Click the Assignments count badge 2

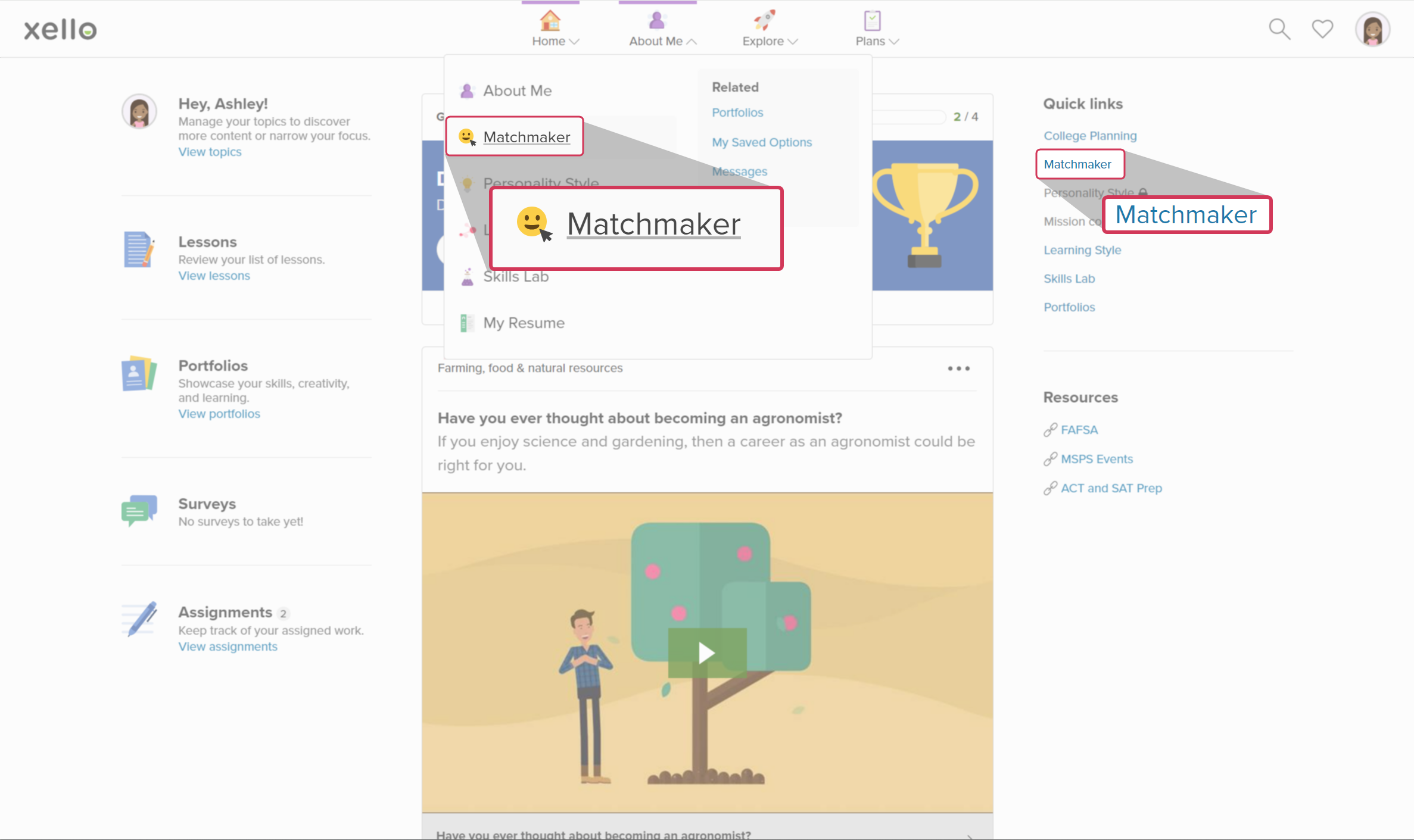pyautogui.click(x=284, y=613)
